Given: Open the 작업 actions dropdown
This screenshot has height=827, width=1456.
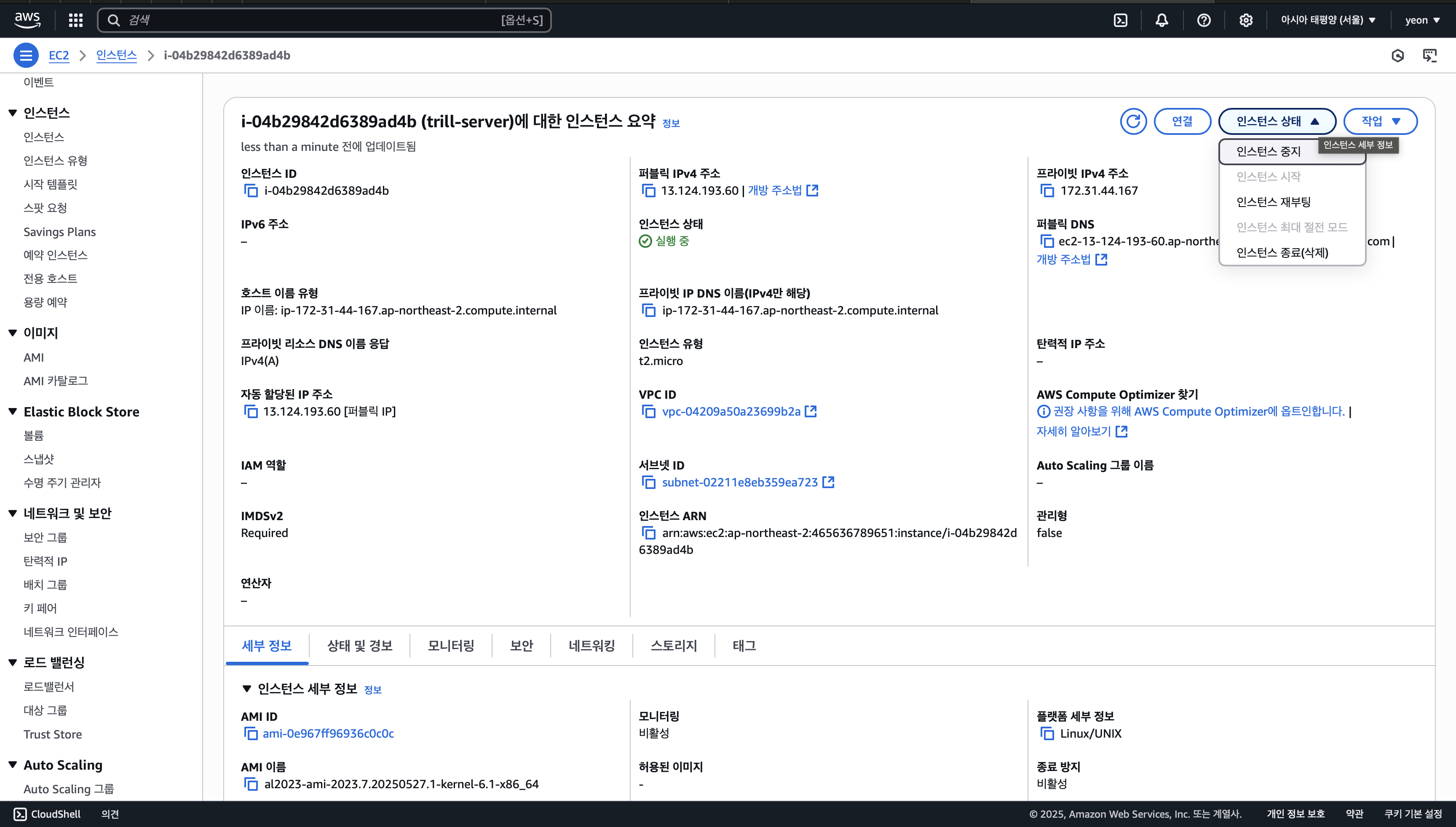Looking at the screenshot, I should pyautogui.click(x=1380, y=121).
